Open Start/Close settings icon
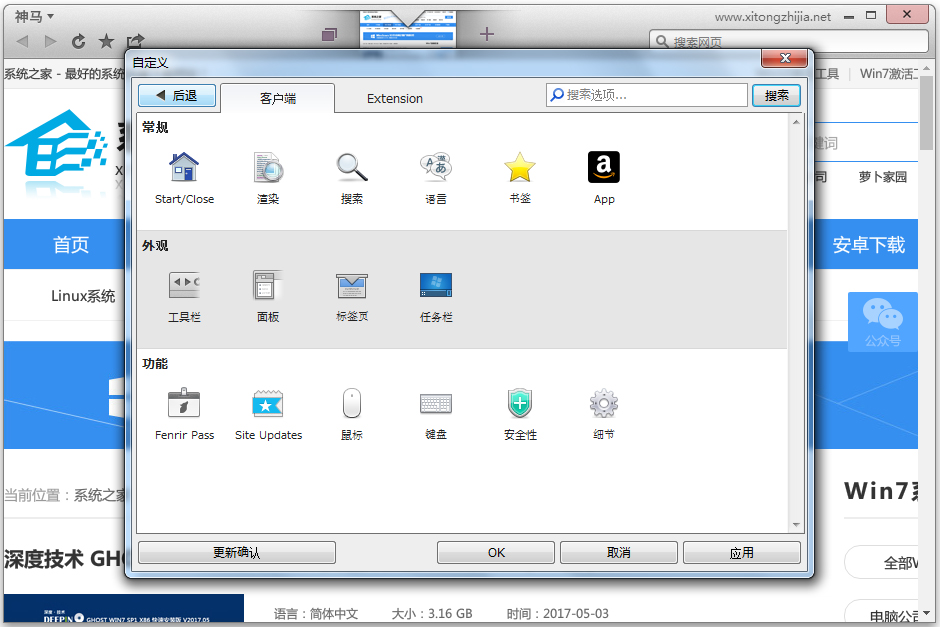940x627 pixels. click(x=184, y=167)
